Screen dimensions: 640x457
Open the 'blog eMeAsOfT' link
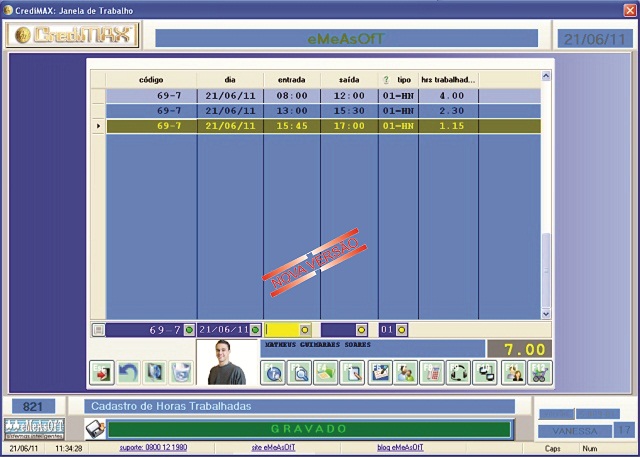click(x=401, y=450)
